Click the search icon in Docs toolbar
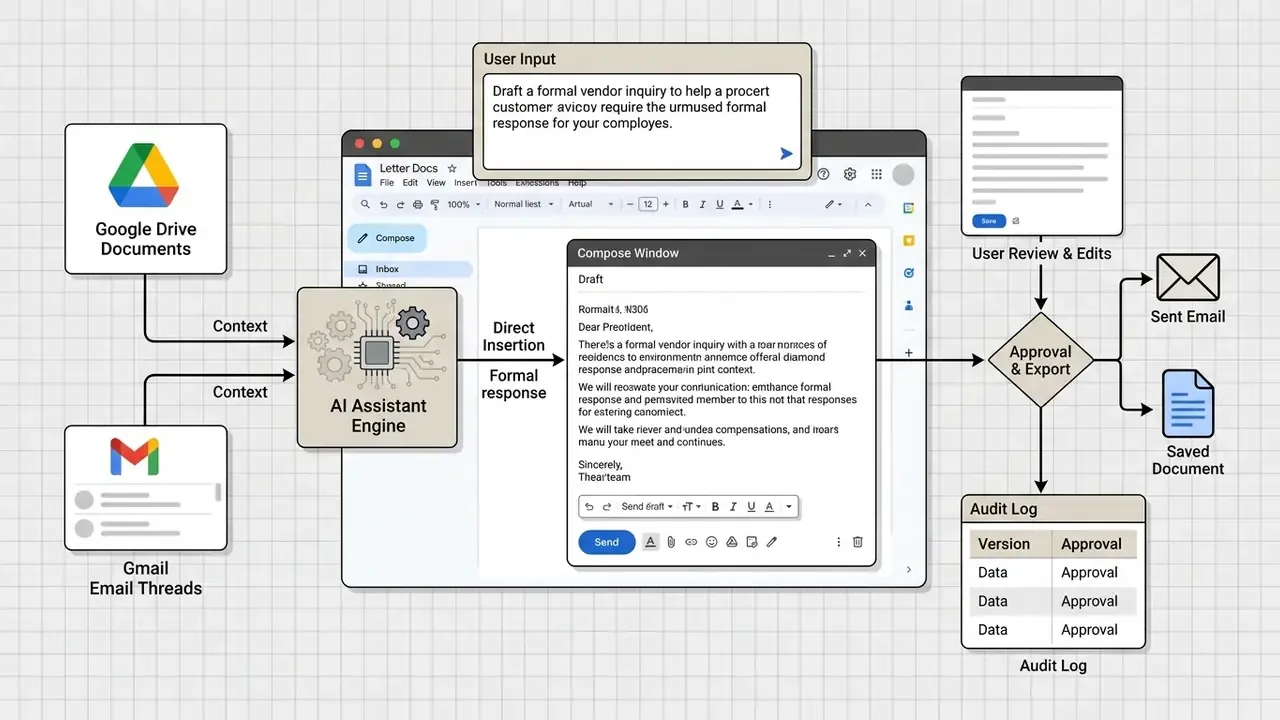 pyautogui.click(x=364, y=204)
